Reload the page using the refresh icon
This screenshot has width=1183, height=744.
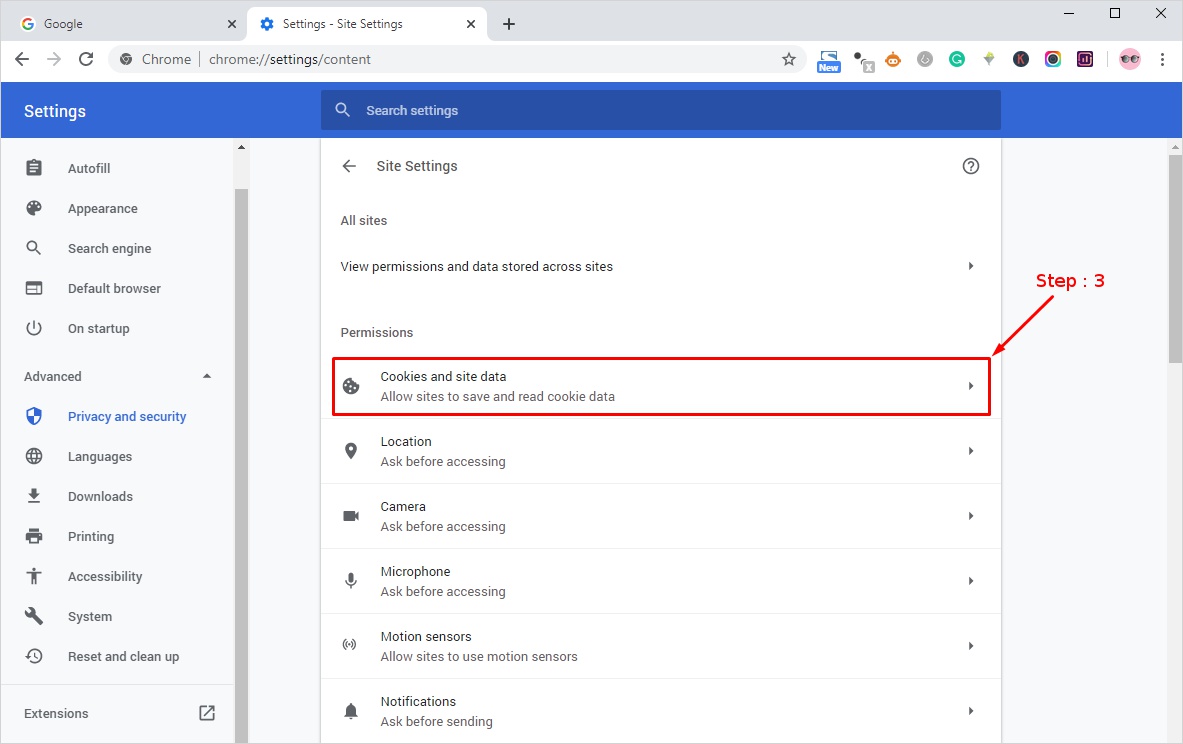pos(86,59)
